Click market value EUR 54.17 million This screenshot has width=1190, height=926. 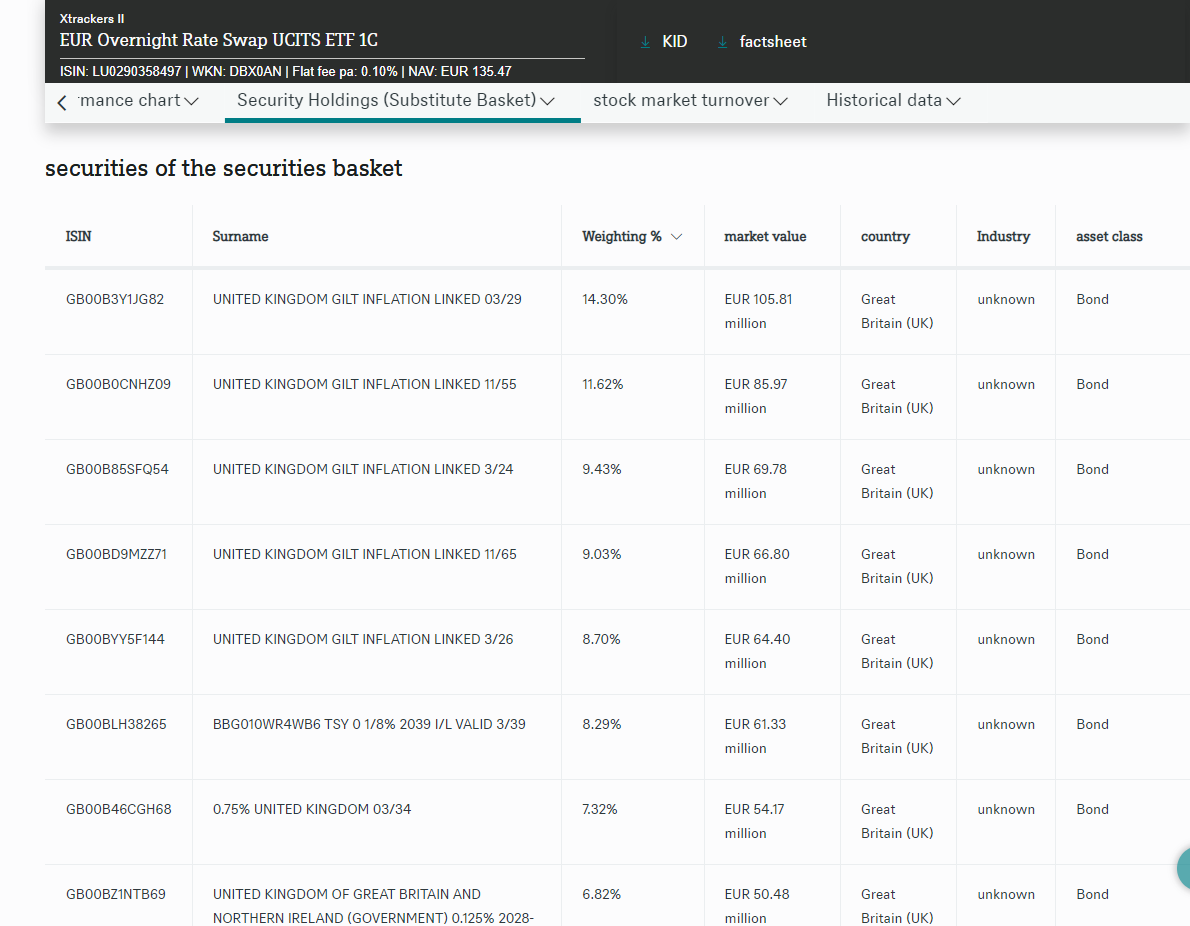click(754, 821)
